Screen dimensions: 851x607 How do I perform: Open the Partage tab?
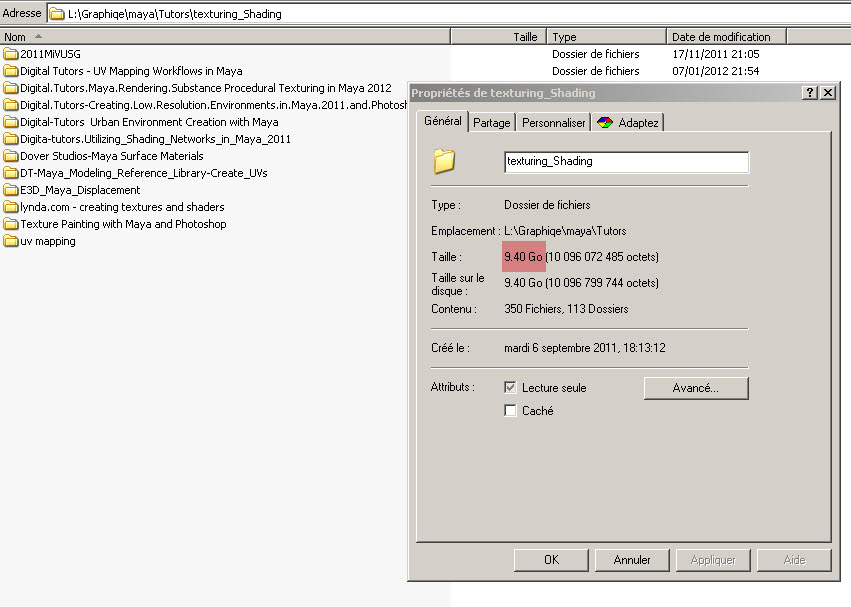pos(492,123)
